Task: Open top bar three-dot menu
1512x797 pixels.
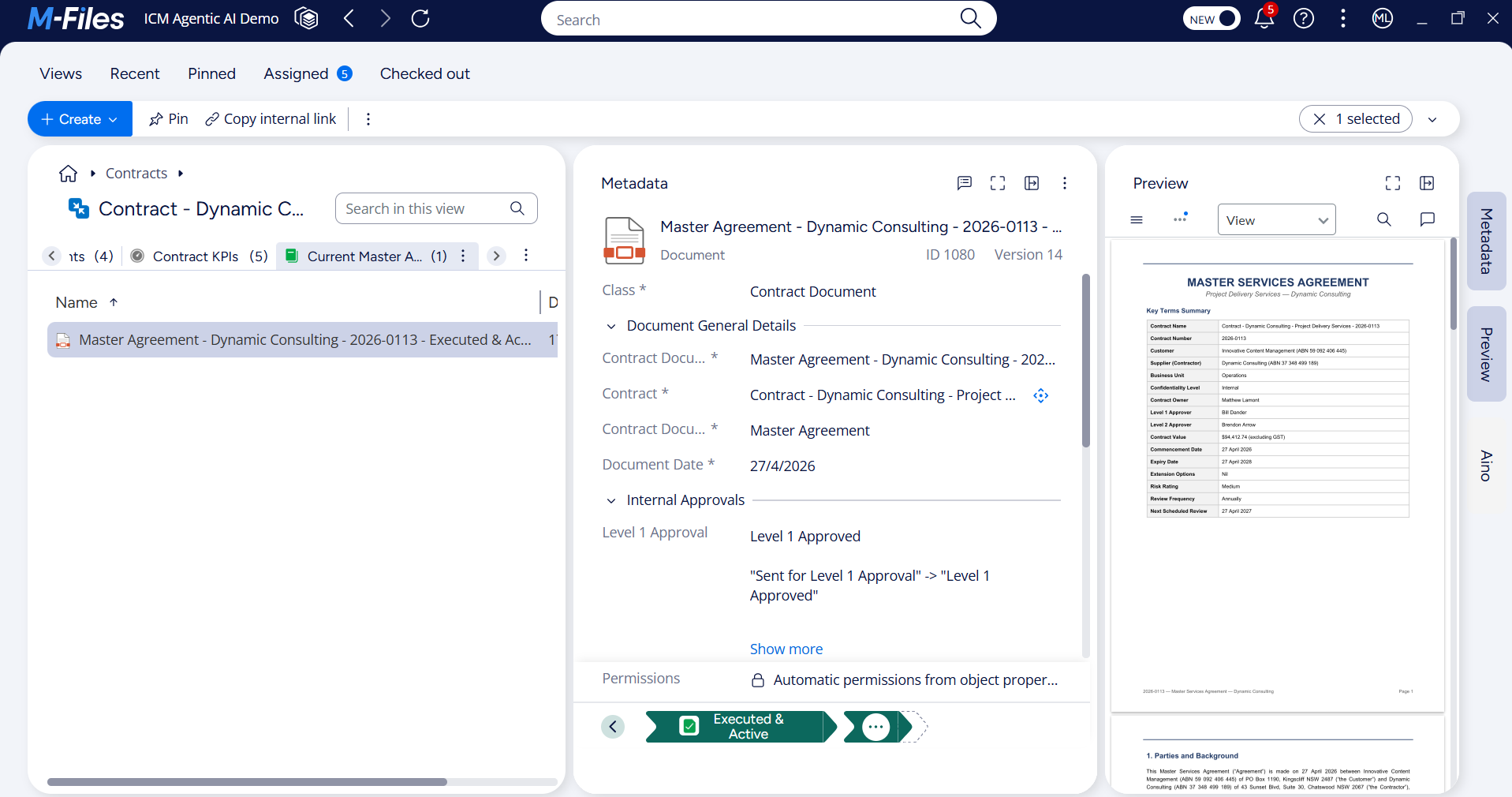Action: point(1343,18)
